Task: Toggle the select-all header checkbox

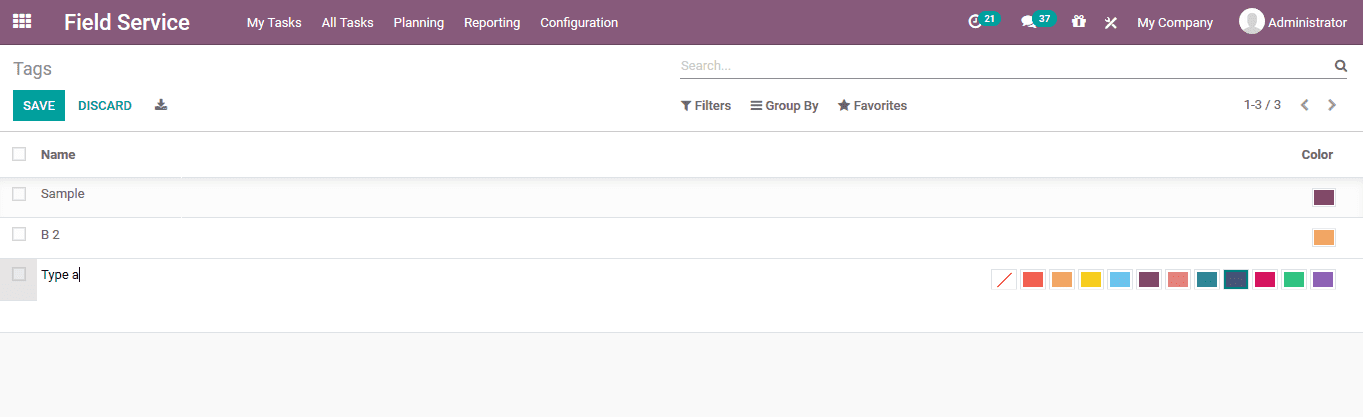Action: point(19,154)
